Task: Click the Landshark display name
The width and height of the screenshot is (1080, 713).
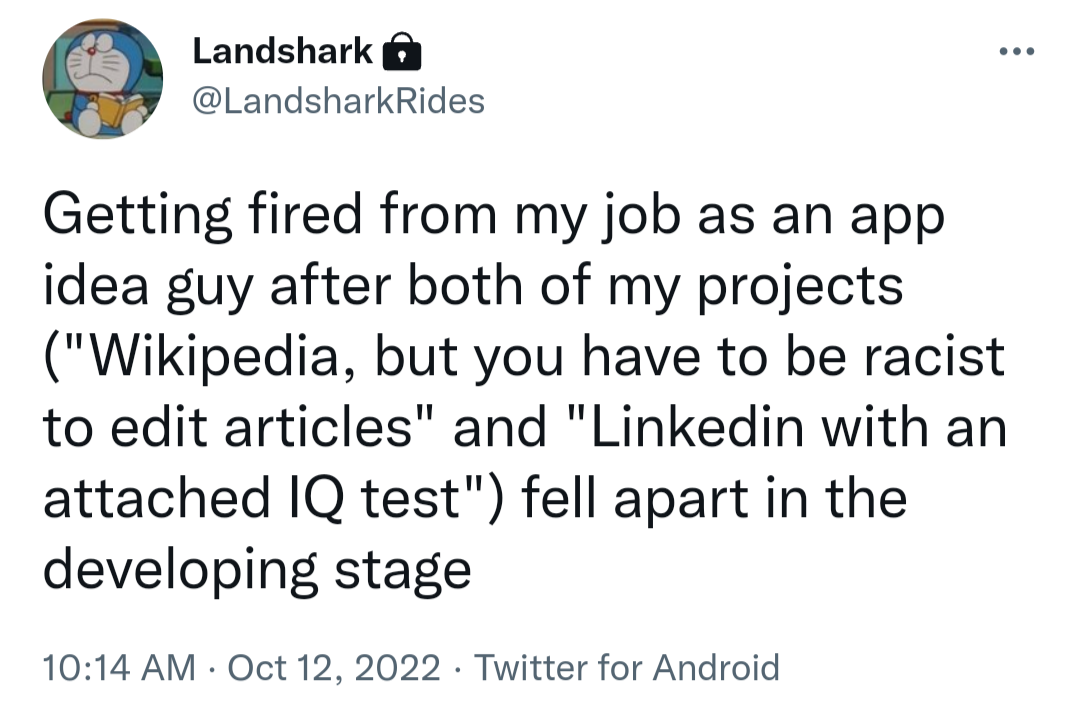Action: 283,51
